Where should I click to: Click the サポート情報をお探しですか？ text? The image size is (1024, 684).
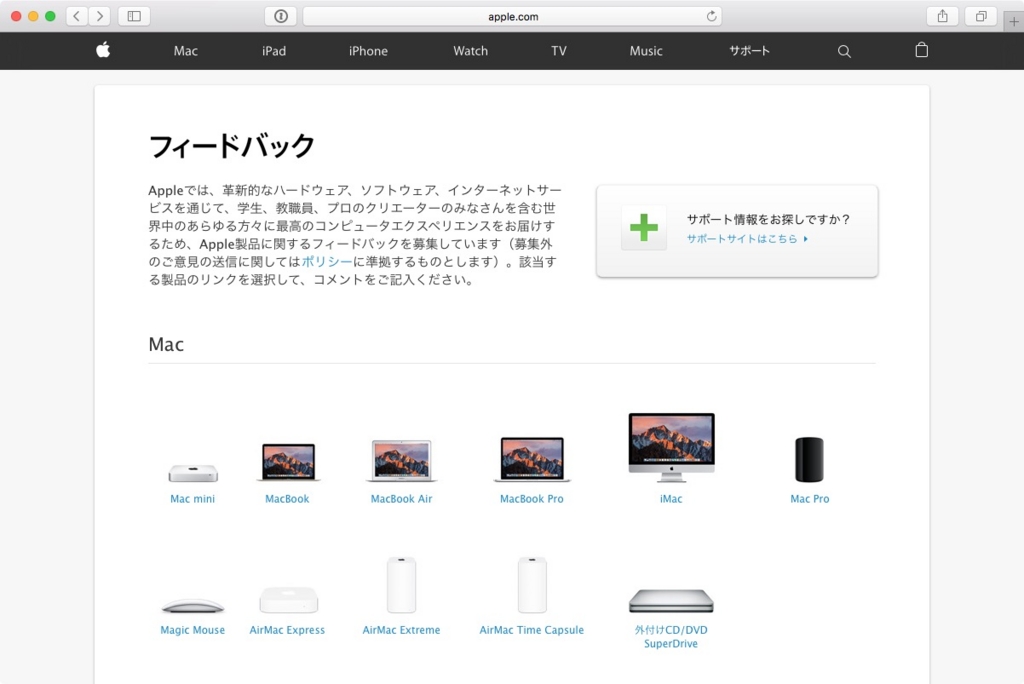click(x=768, y=220)
